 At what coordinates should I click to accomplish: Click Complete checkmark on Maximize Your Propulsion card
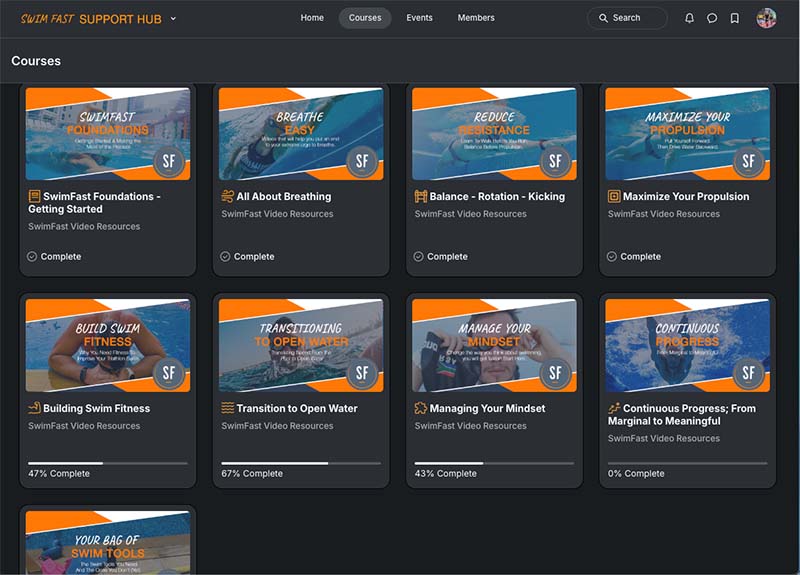[612, 256]
